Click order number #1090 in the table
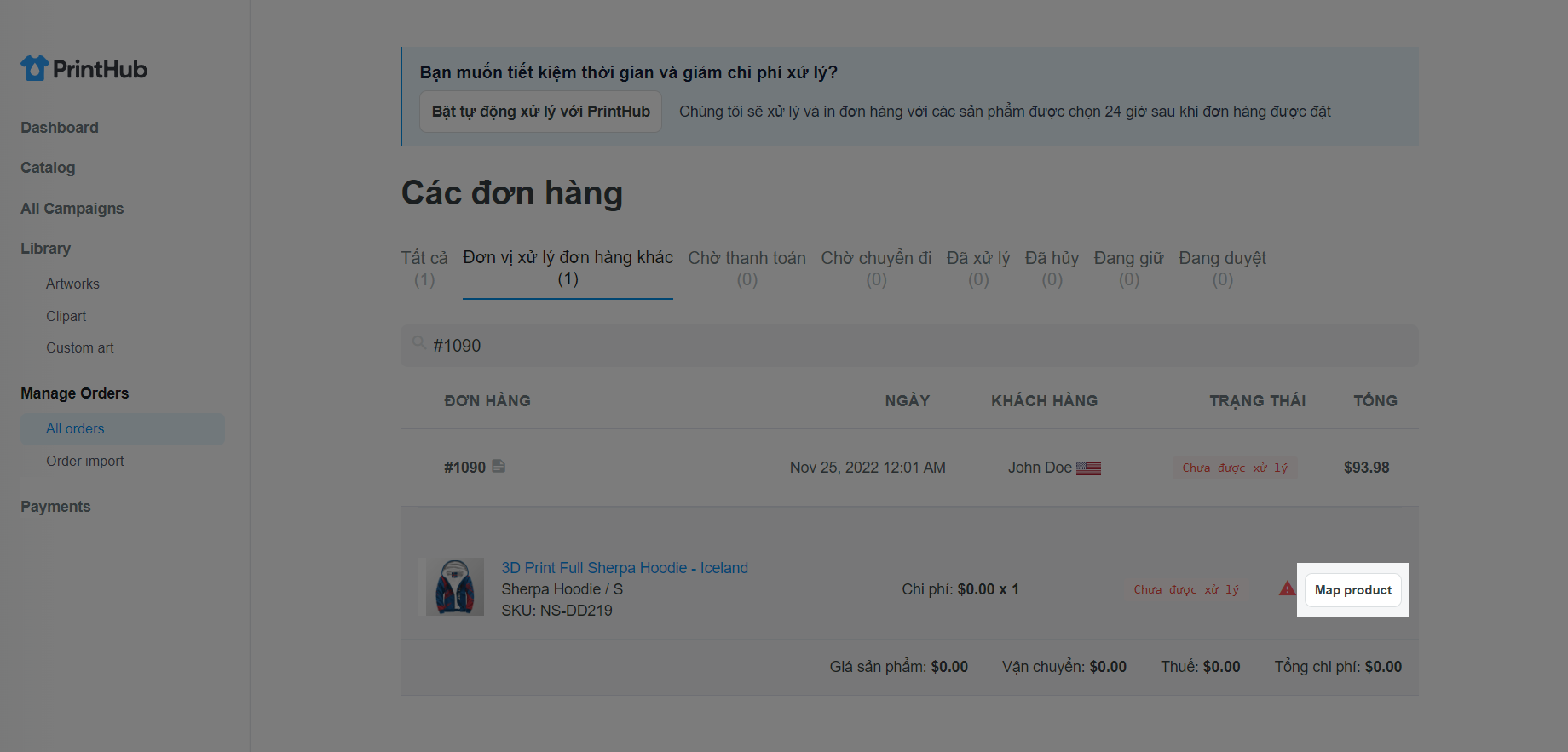The height and width of the screenshot is (752, 1568). click(x=464, y=468)
